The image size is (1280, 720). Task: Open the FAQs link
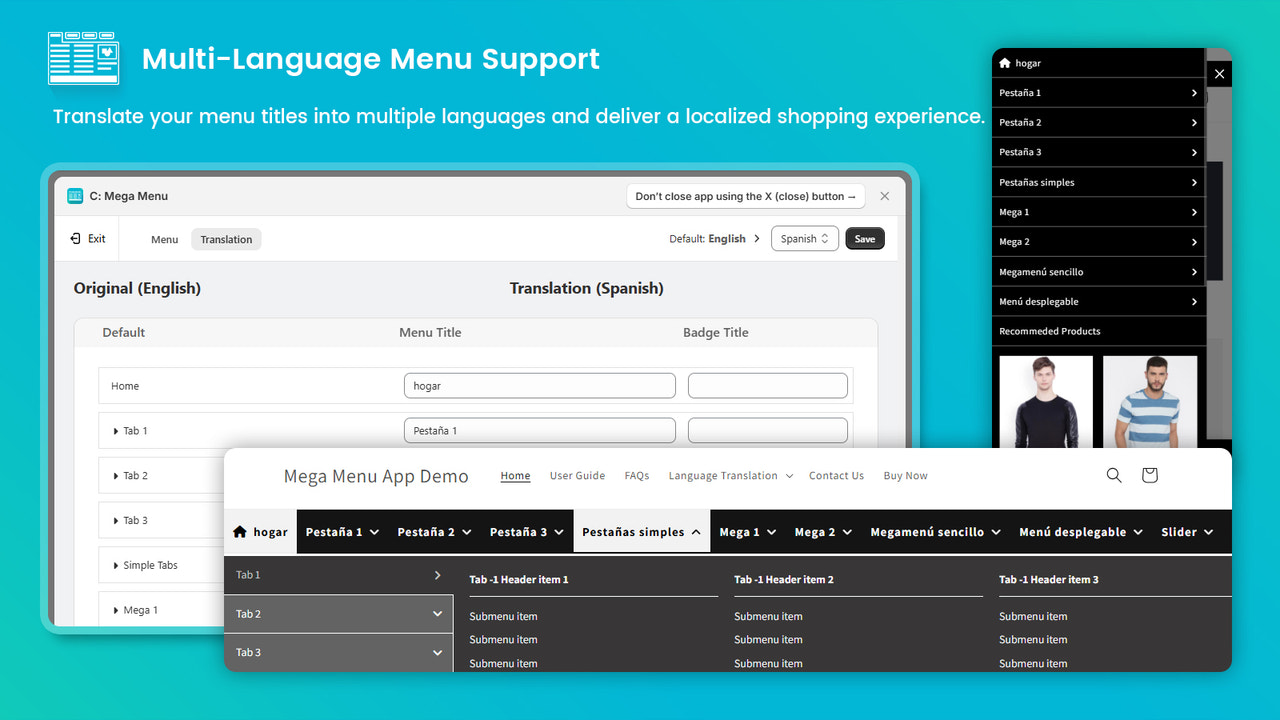(637, 476)
